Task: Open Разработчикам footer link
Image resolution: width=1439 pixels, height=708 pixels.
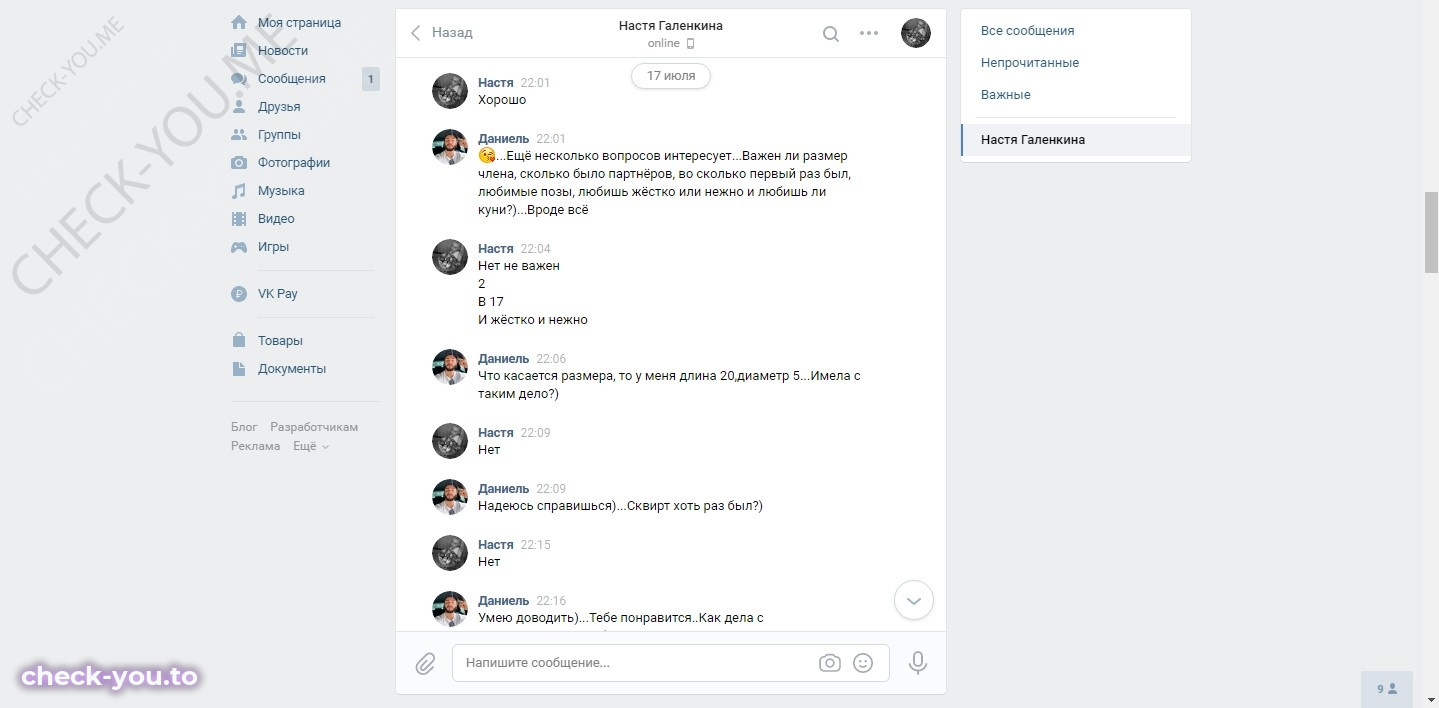Action: coord(314,427)
